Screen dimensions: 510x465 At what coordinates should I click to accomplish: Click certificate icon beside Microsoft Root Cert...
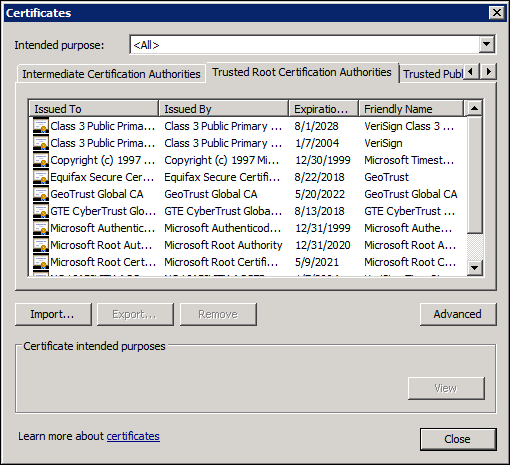coord(41,262)
